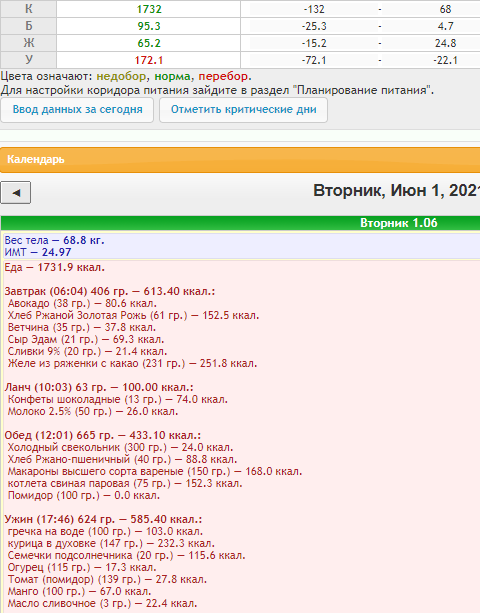Click the Еда 1731.9 ккал total line
480x613 pixels.
[x=55, y=267]
